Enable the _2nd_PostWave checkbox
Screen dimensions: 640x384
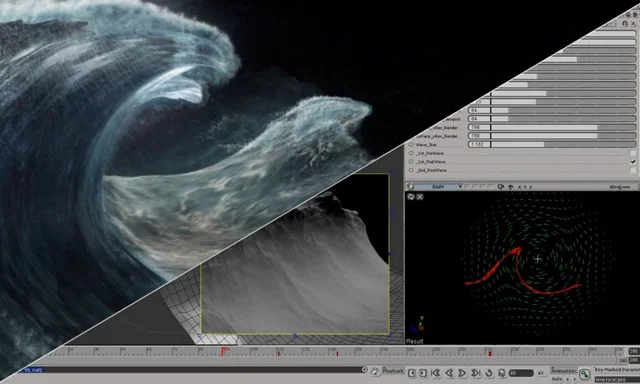click(x=633, y=170)
